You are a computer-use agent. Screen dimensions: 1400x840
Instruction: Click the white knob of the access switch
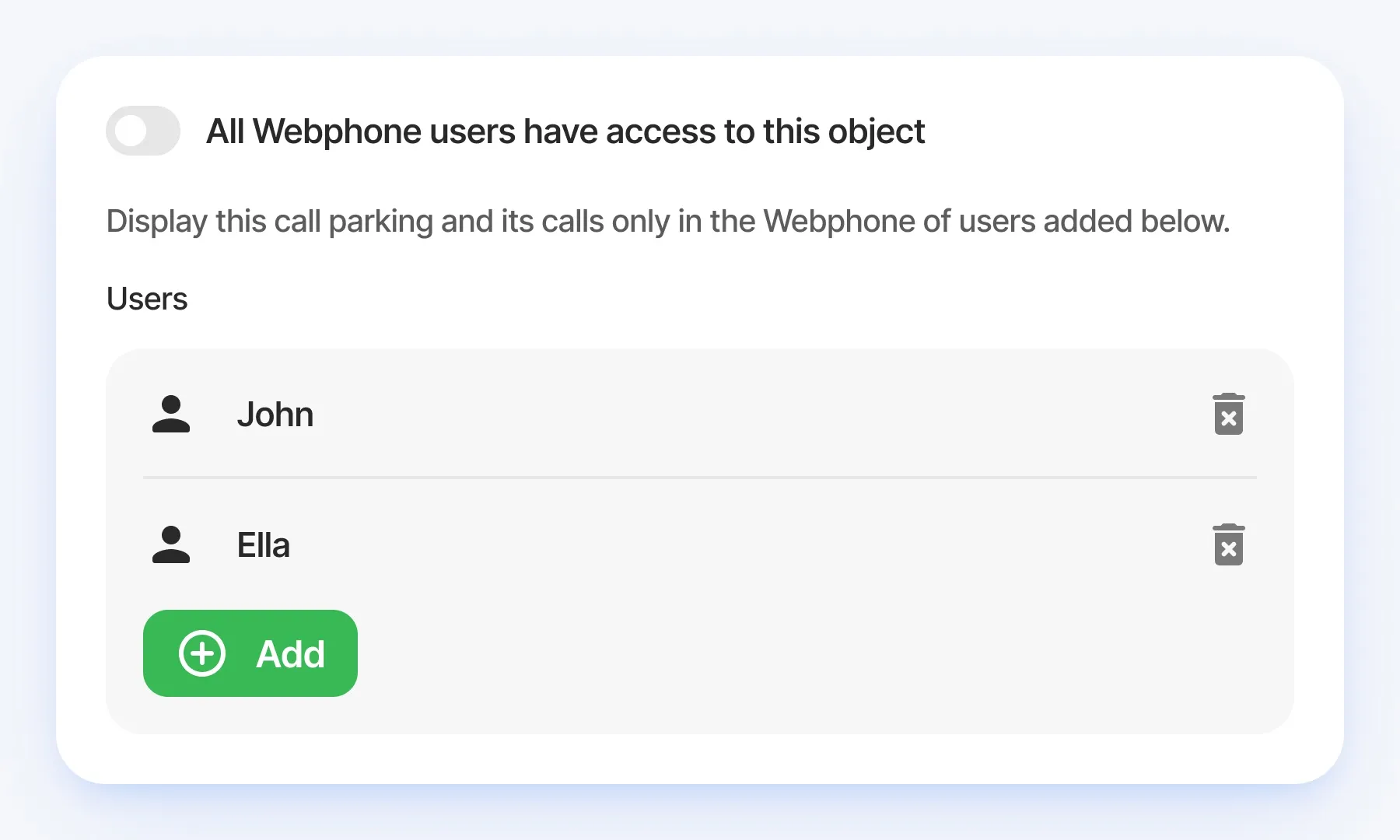(131, 131)
